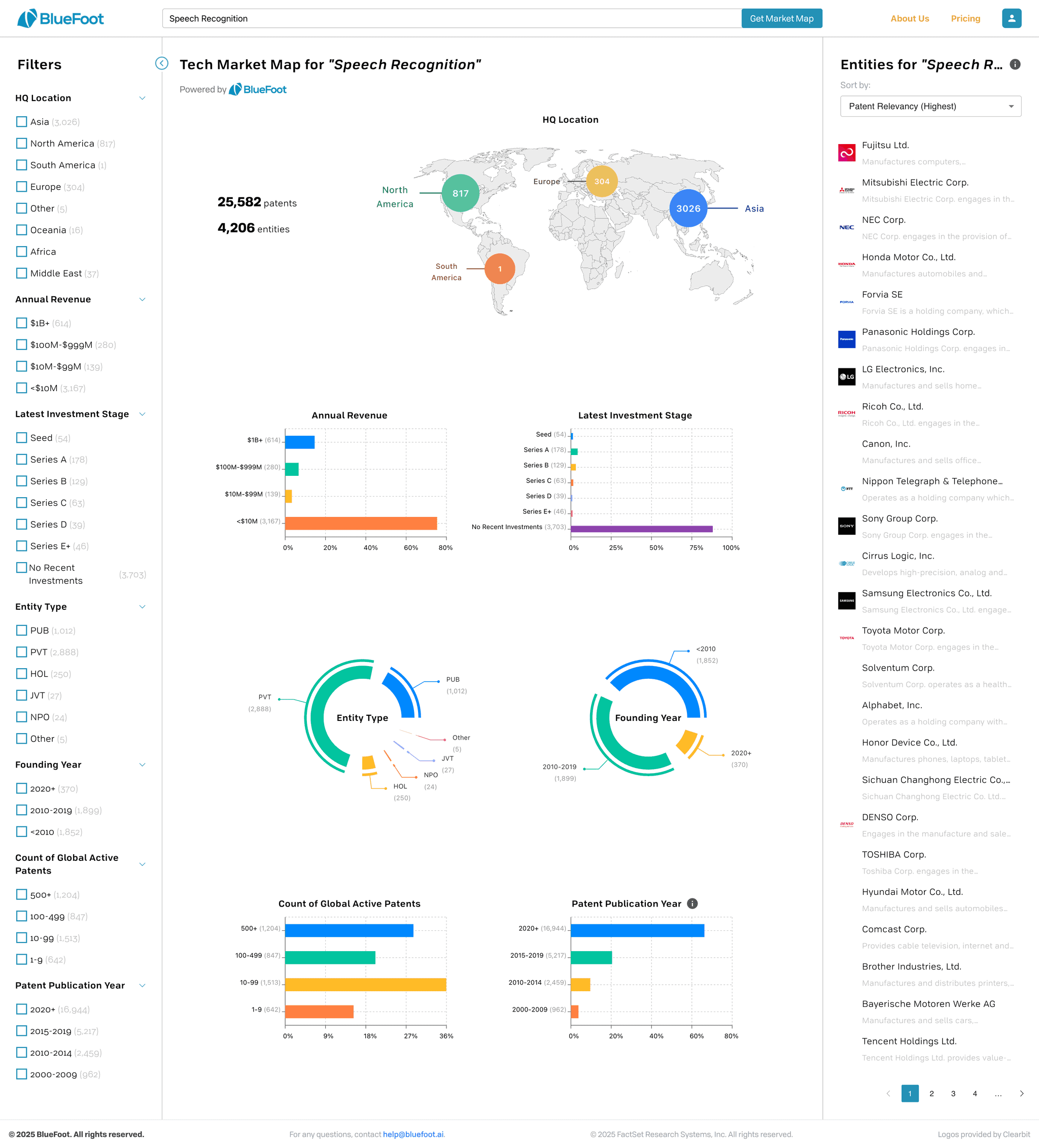Click the help@bluefoot.ai email link
This screenshot has height=1148, width=1039.
click(x=413, y=1134)
